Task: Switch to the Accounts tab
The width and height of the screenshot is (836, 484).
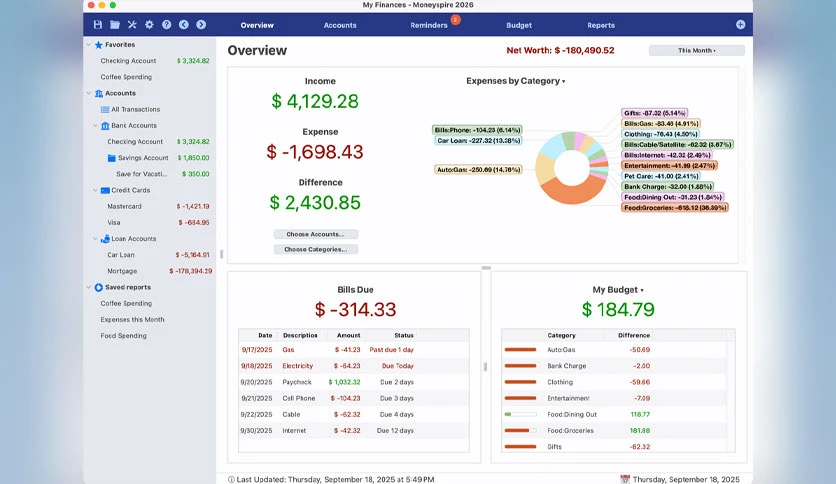Action: click(x=340, y=25)
